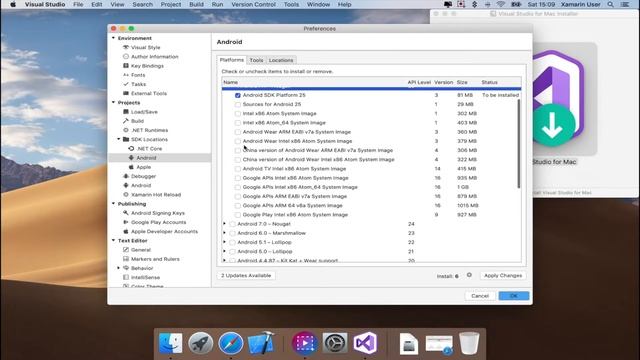Switch to the Locations tab
The width and height of the screenshot is (640, 360).
click(281, 60)
